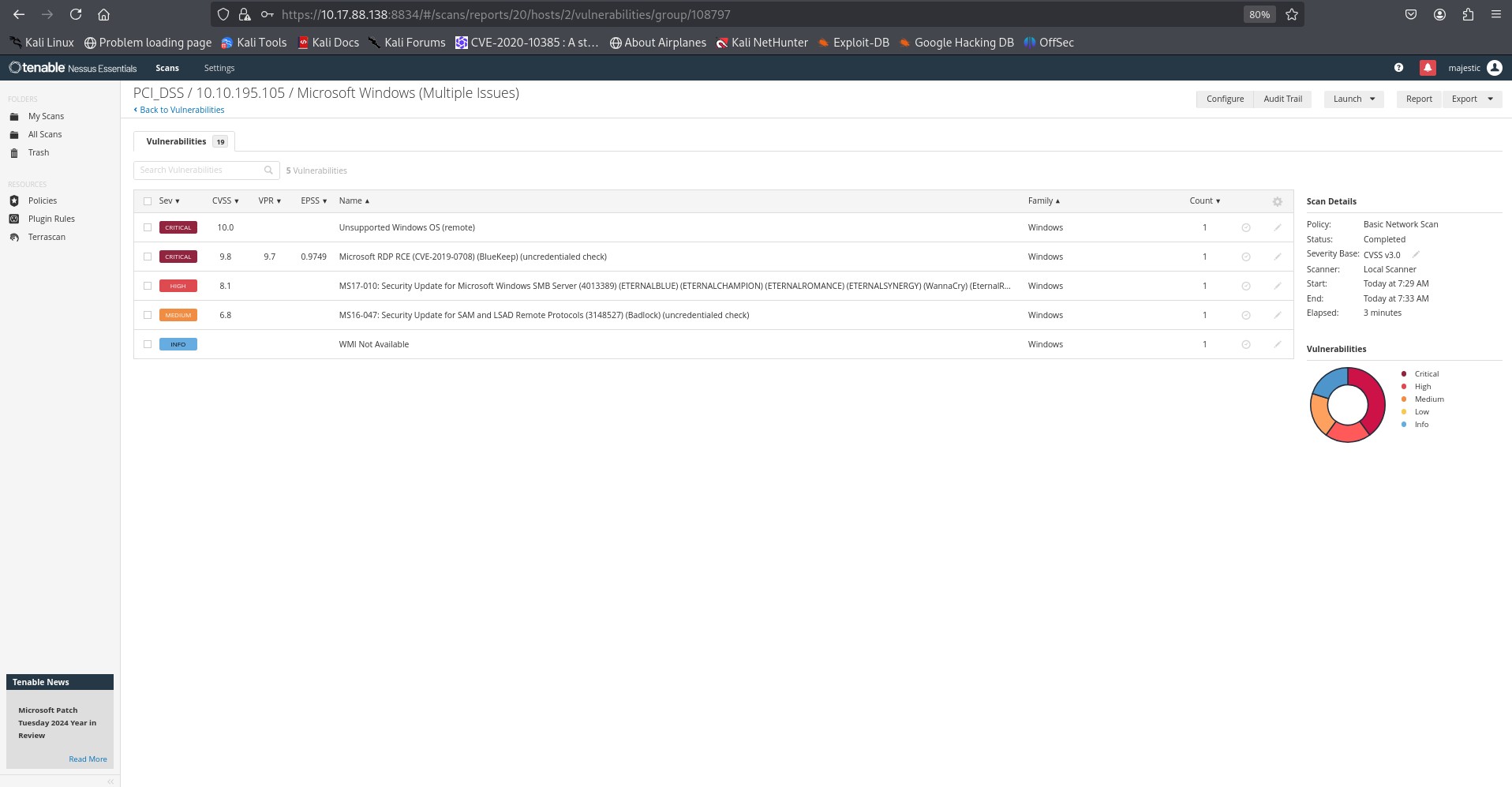Tick the WMI Not Available row checkbox
The width and height of the screenshot is (1512, 787).
148,344
